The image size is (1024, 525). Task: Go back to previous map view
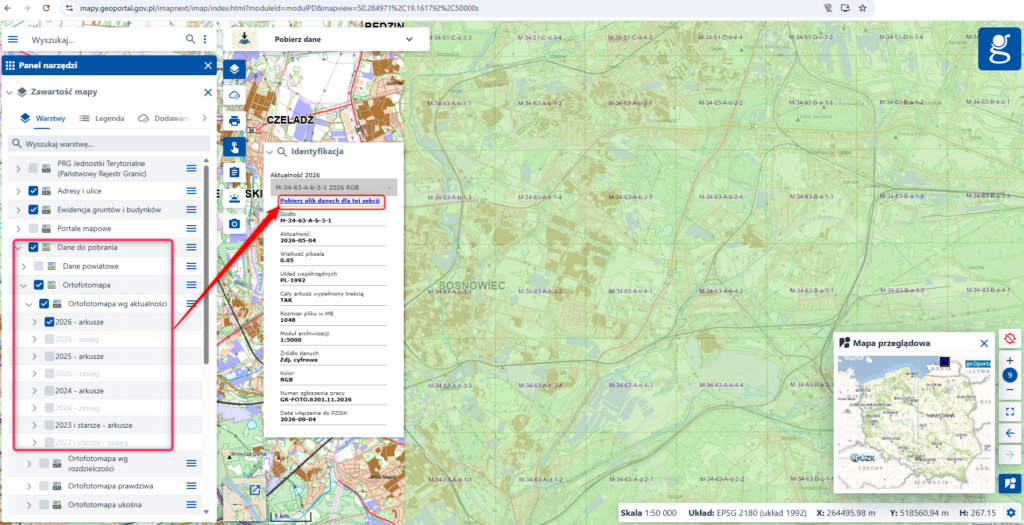click(1010, 433)
